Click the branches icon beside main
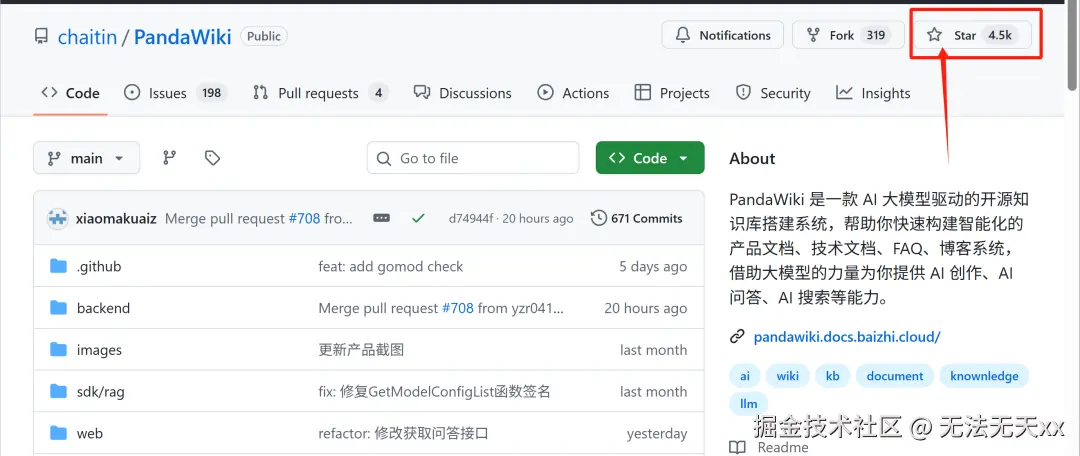1080x456 pixels. pyautogui.click(x=169, y=158)
